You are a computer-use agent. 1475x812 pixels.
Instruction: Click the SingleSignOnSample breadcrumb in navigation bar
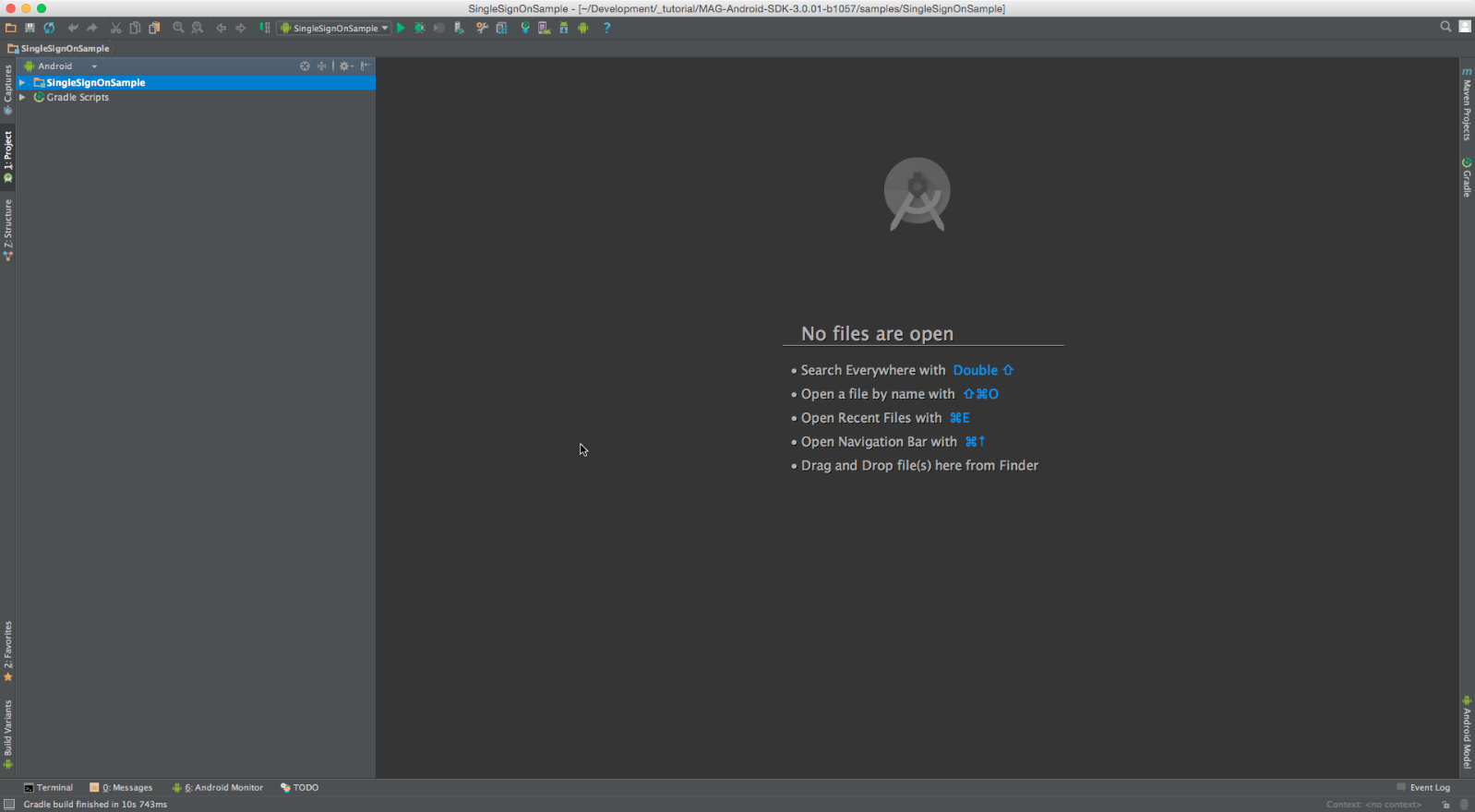point(58,48)
